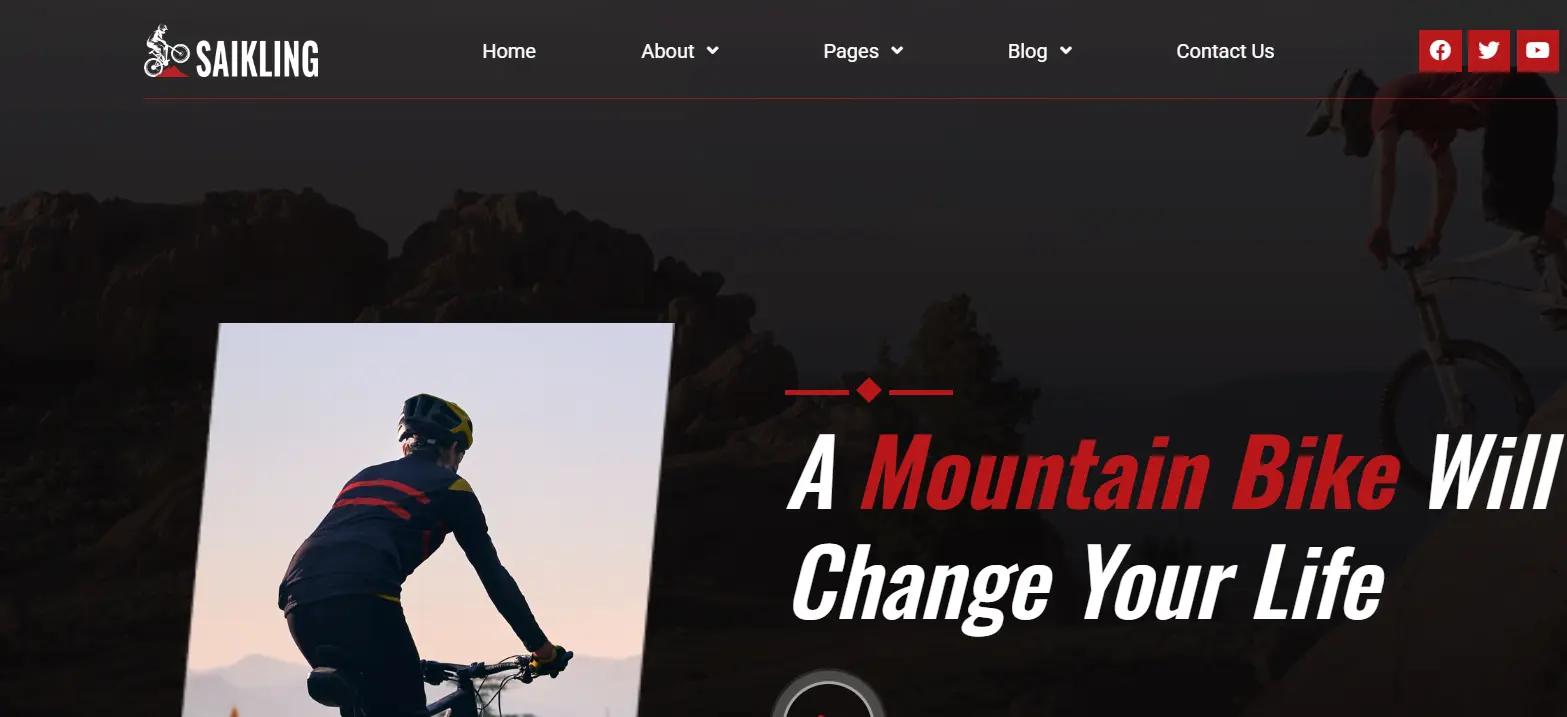Screen dimensions: 1567x717
Task: Expand the Pages dropdown chevron
Action: [x=897, y=51]
